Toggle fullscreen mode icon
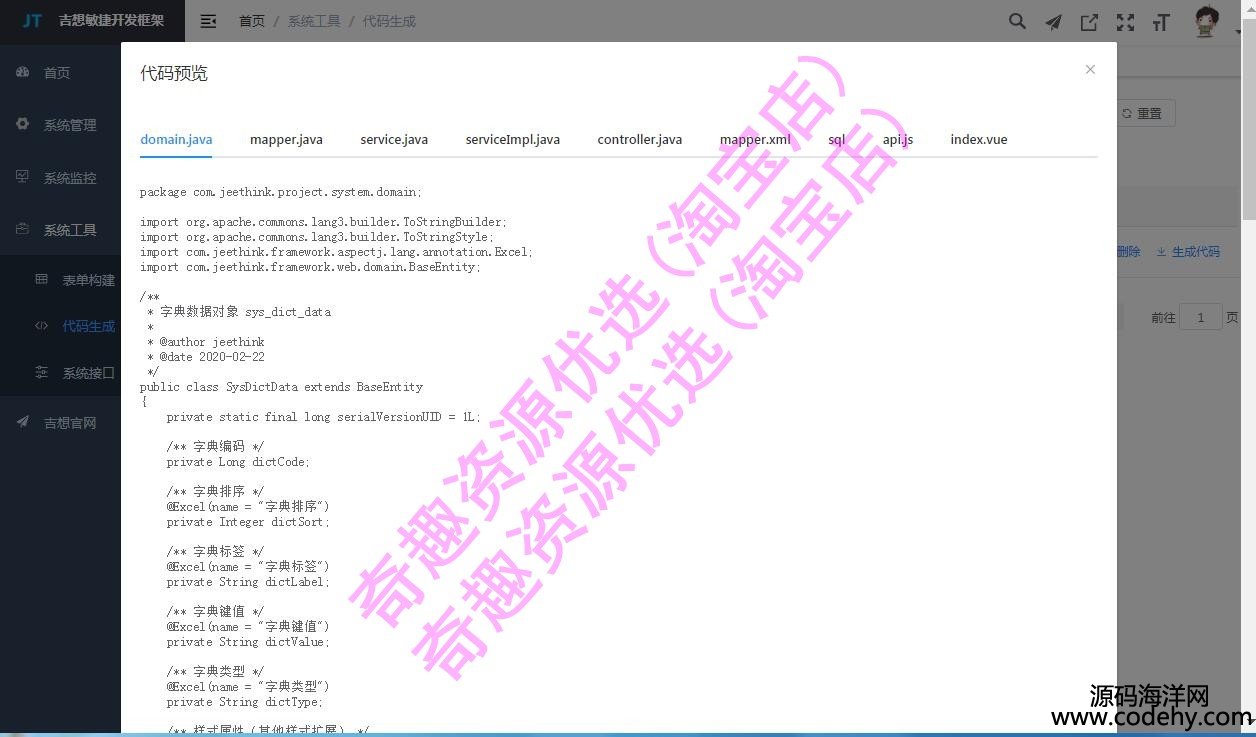The height and width of the screenshot is (737, 1256). [x=1125, y=22]
